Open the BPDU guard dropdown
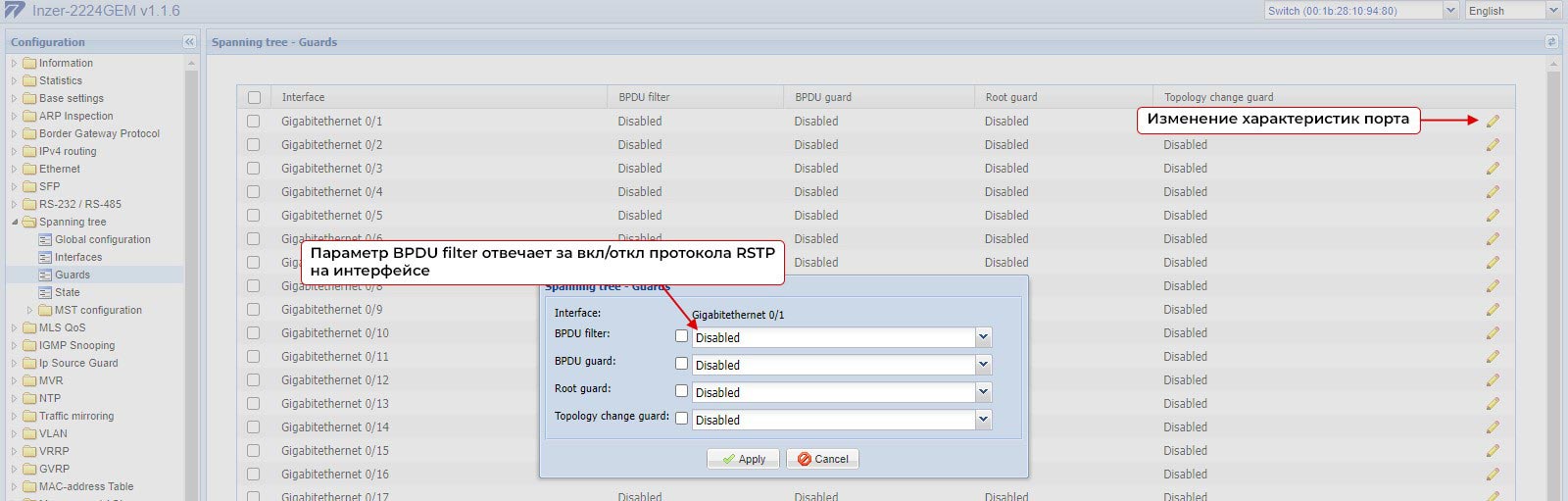 point(983,366)
